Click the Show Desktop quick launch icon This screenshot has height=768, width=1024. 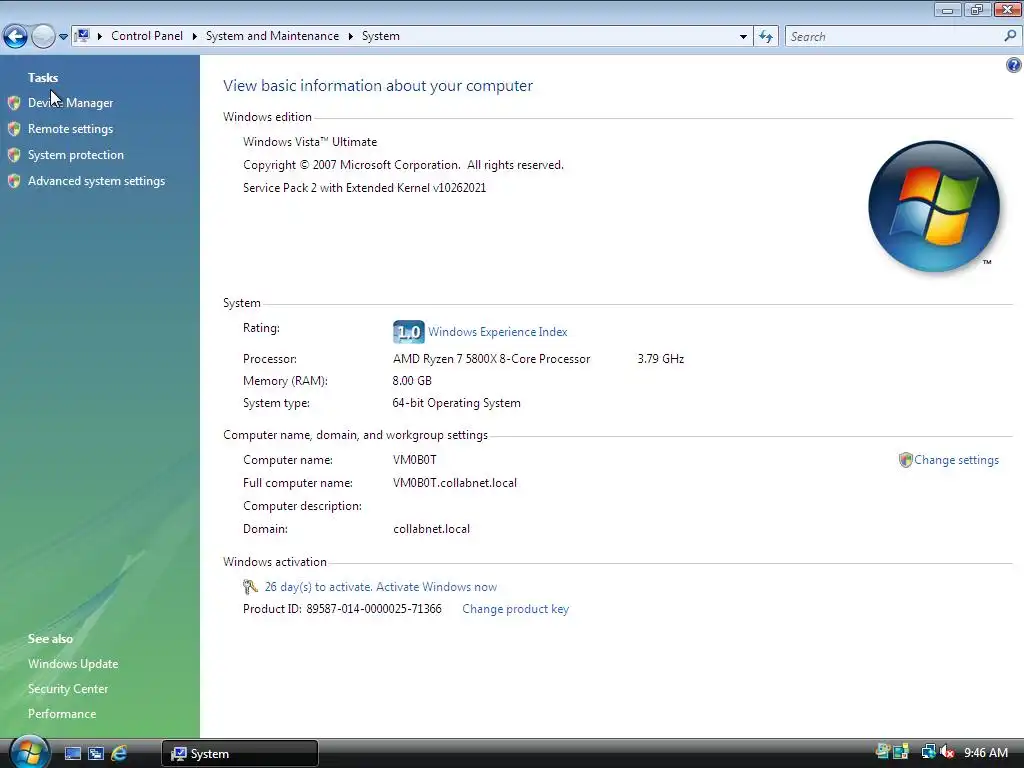tap(72, 754)
